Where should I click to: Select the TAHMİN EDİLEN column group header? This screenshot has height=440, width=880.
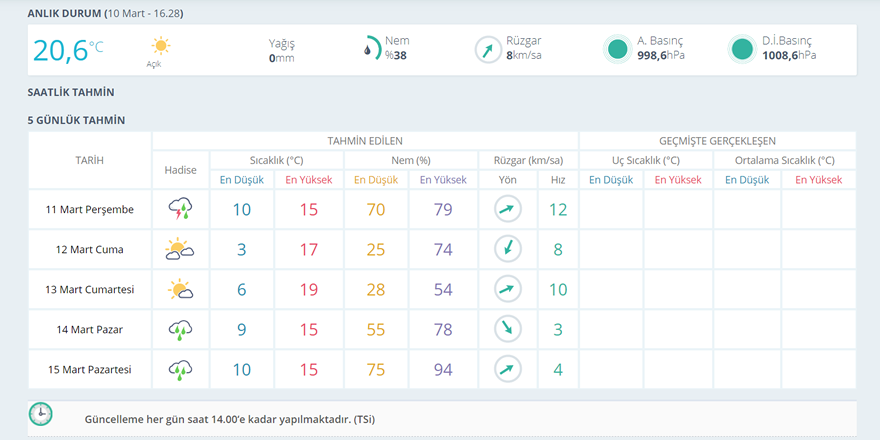click(x=365, y=141)
